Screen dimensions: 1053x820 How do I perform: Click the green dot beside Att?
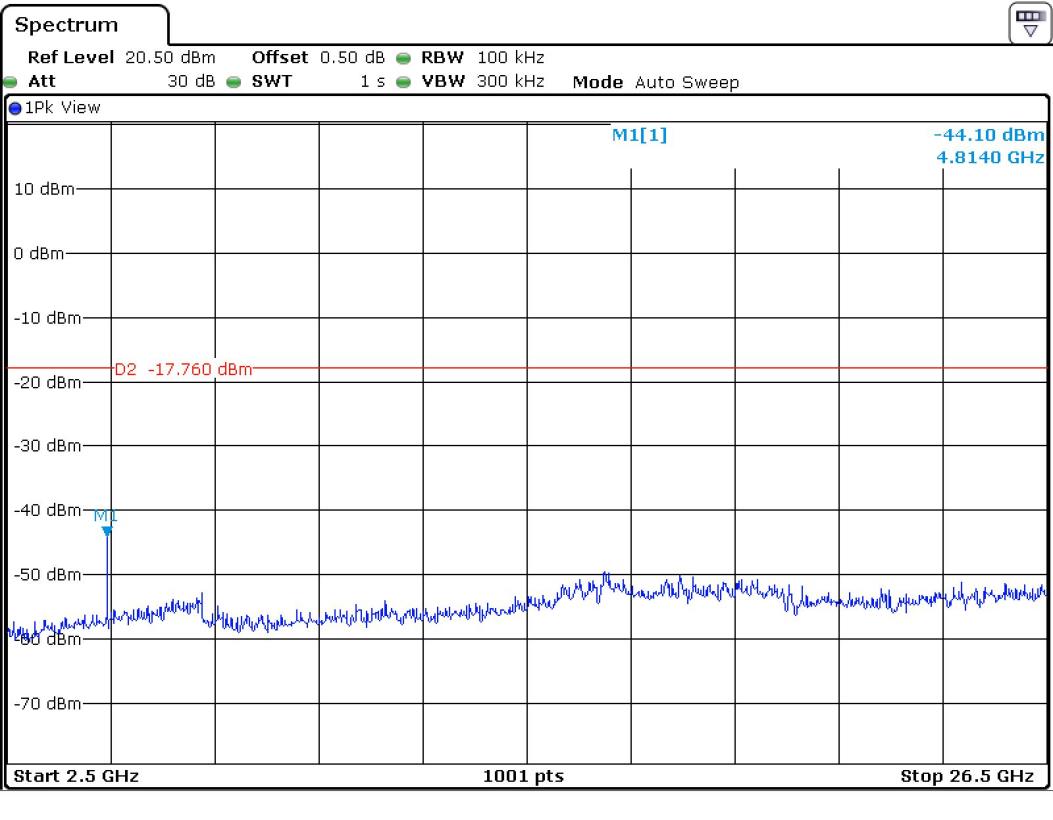(10, 82)
